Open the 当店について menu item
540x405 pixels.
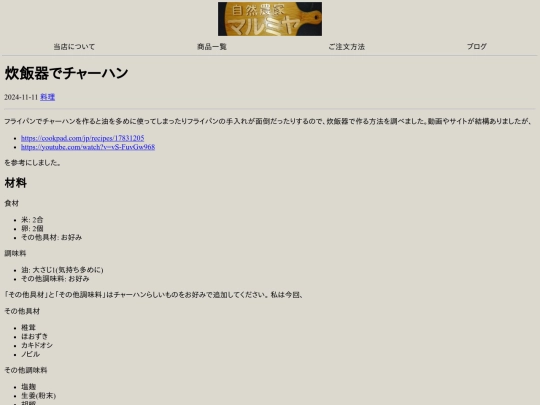[x=74, y=46]
